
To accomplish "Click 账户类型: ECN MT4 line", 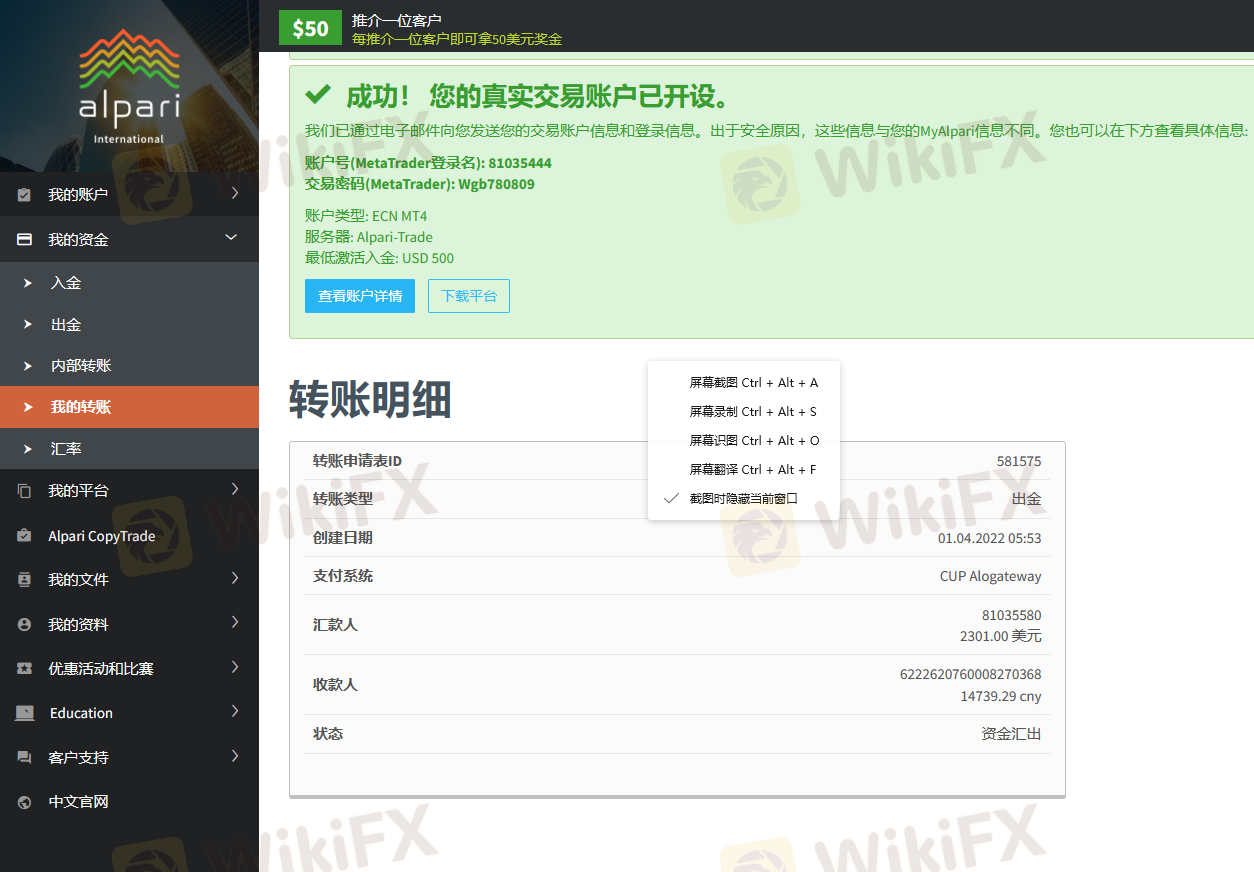I will click(x=366, y=216).
